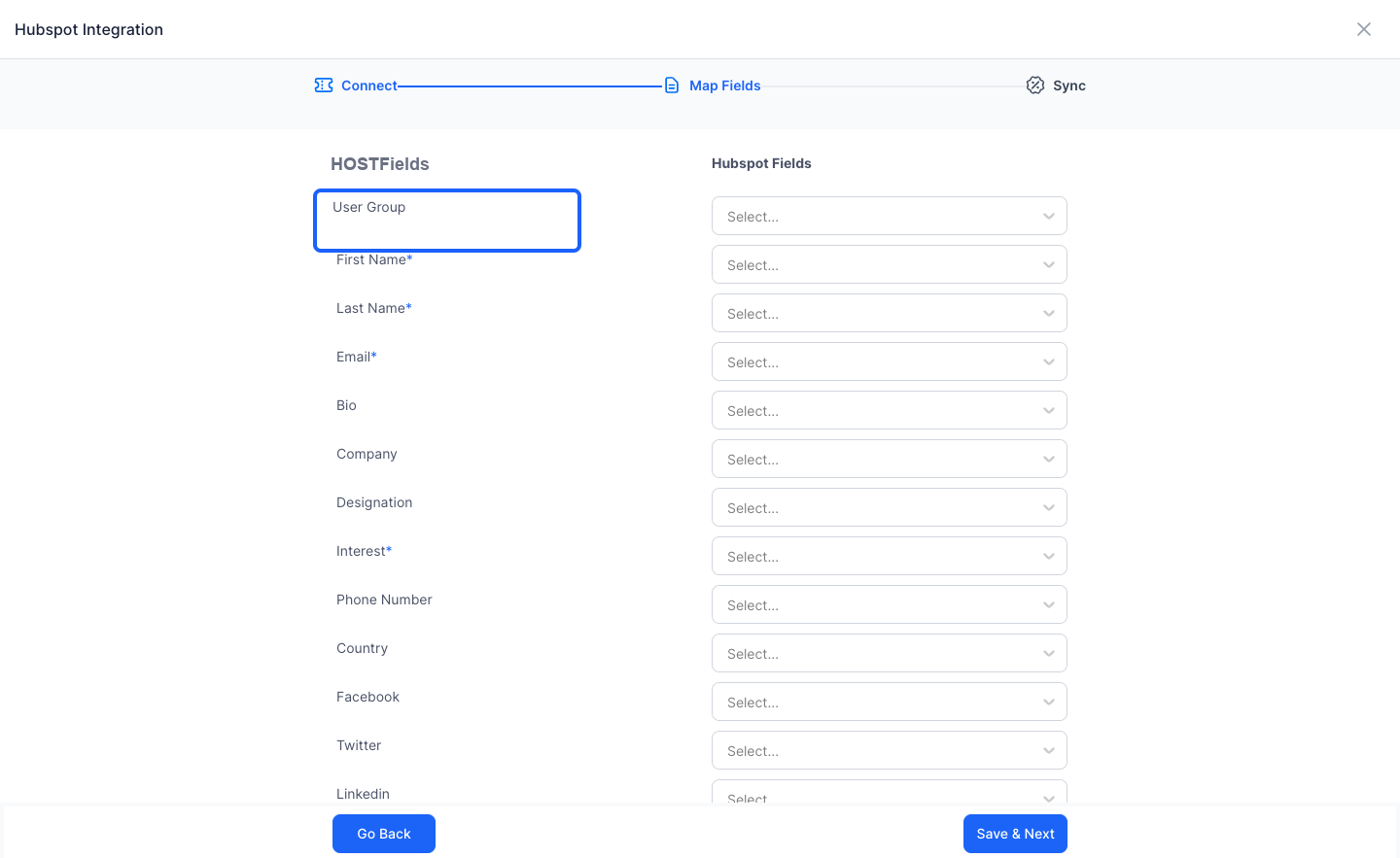This screenshot has height=858, width=1400.
Task: Open the User Group Hubspot field dropdown
Action: coord(890,216)
